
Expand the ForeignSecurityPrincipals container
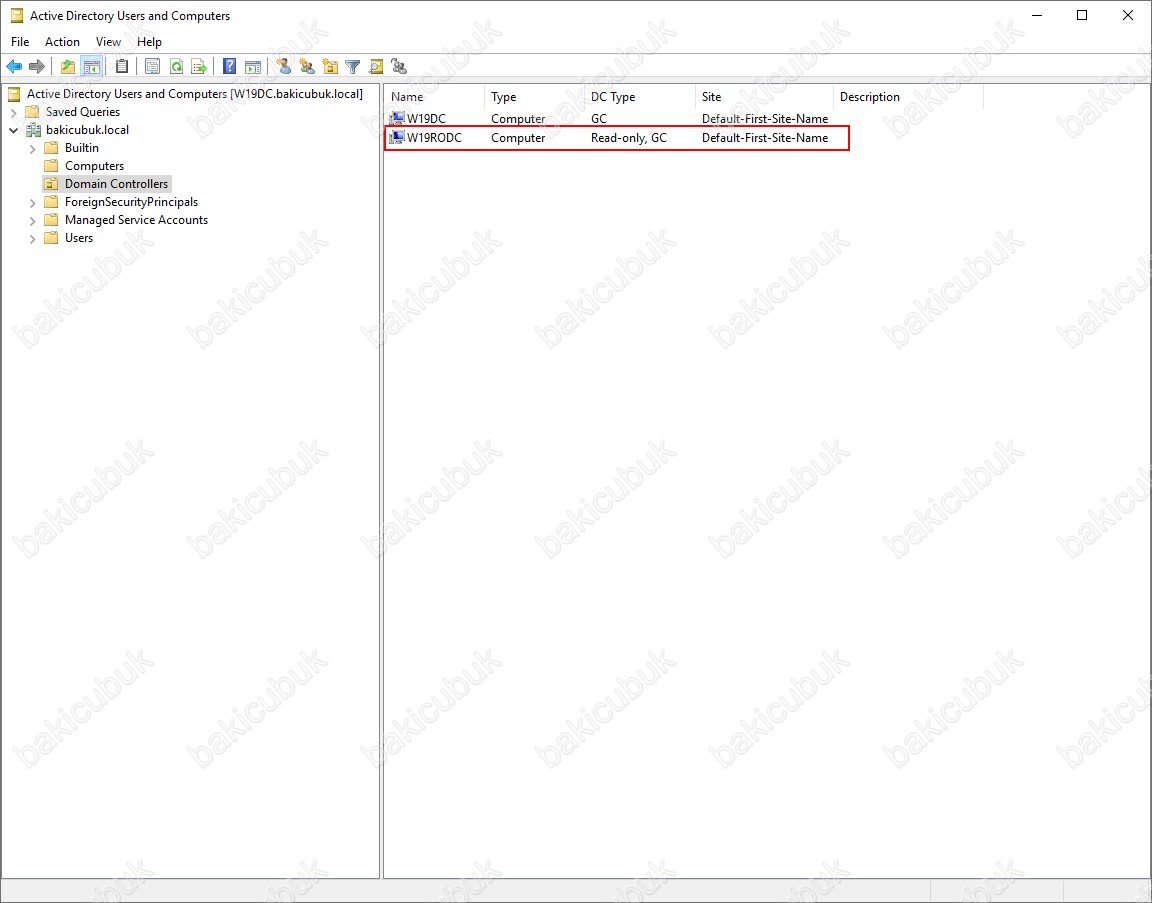(x=32, y=202)
